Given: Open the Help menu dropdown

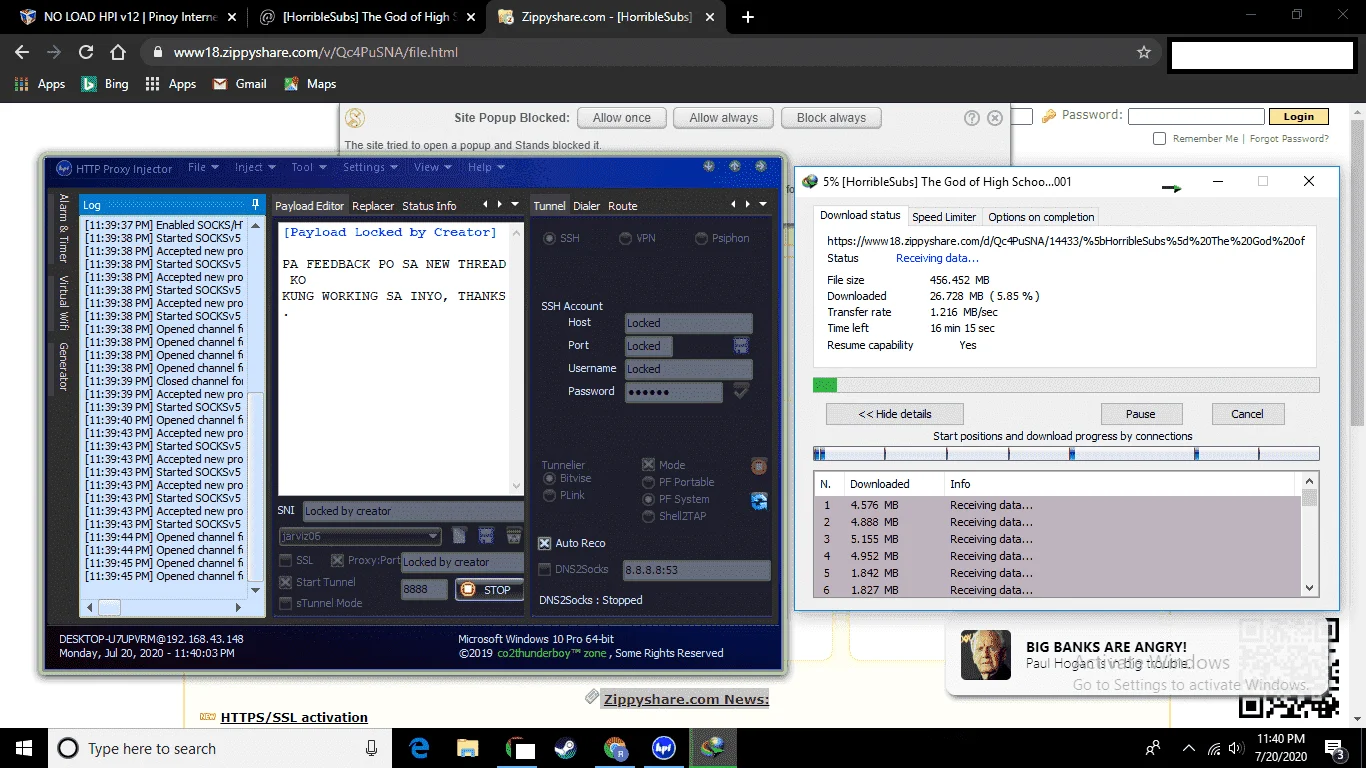Looking at the screenshot, I should pyautogui.click(x=486, y=167).
